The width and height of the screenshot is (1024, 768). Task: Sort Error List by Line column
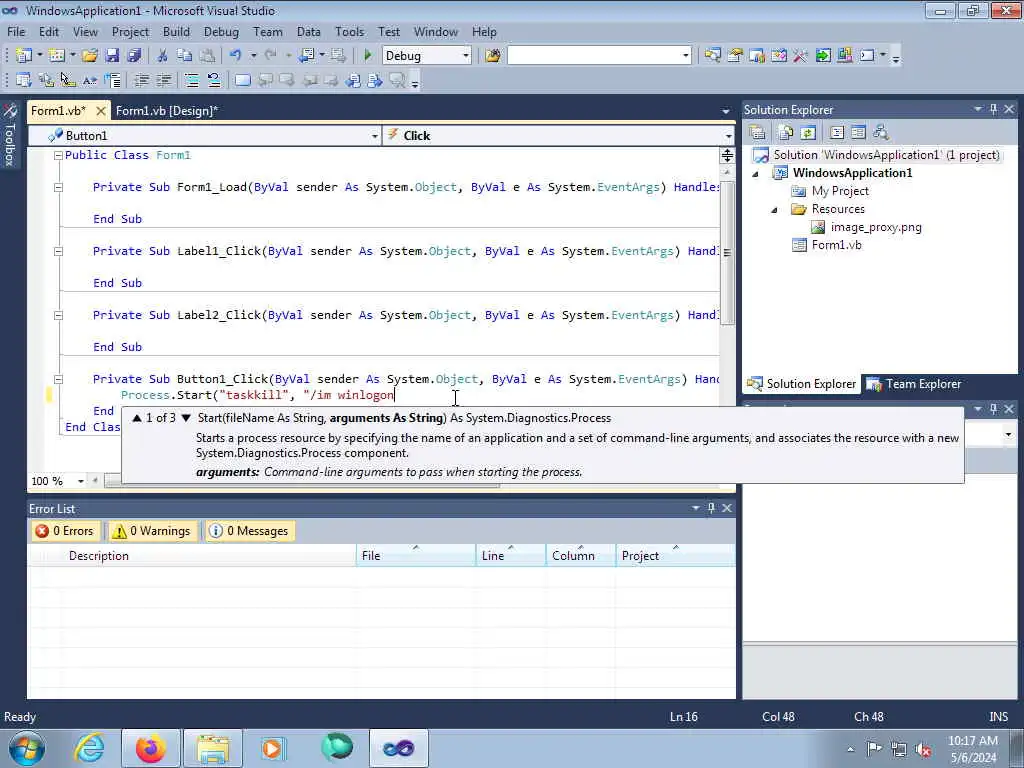[511, 556]
